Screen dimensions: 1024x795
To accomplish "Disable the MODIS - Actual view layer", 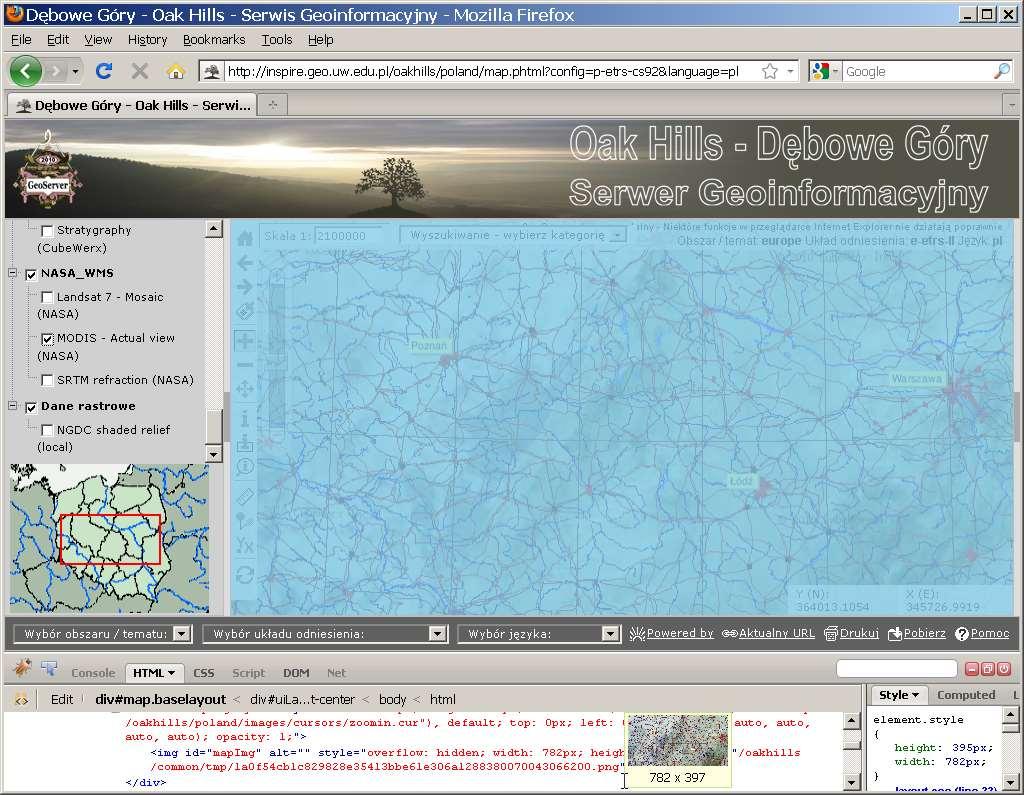I will coord(47,339).
